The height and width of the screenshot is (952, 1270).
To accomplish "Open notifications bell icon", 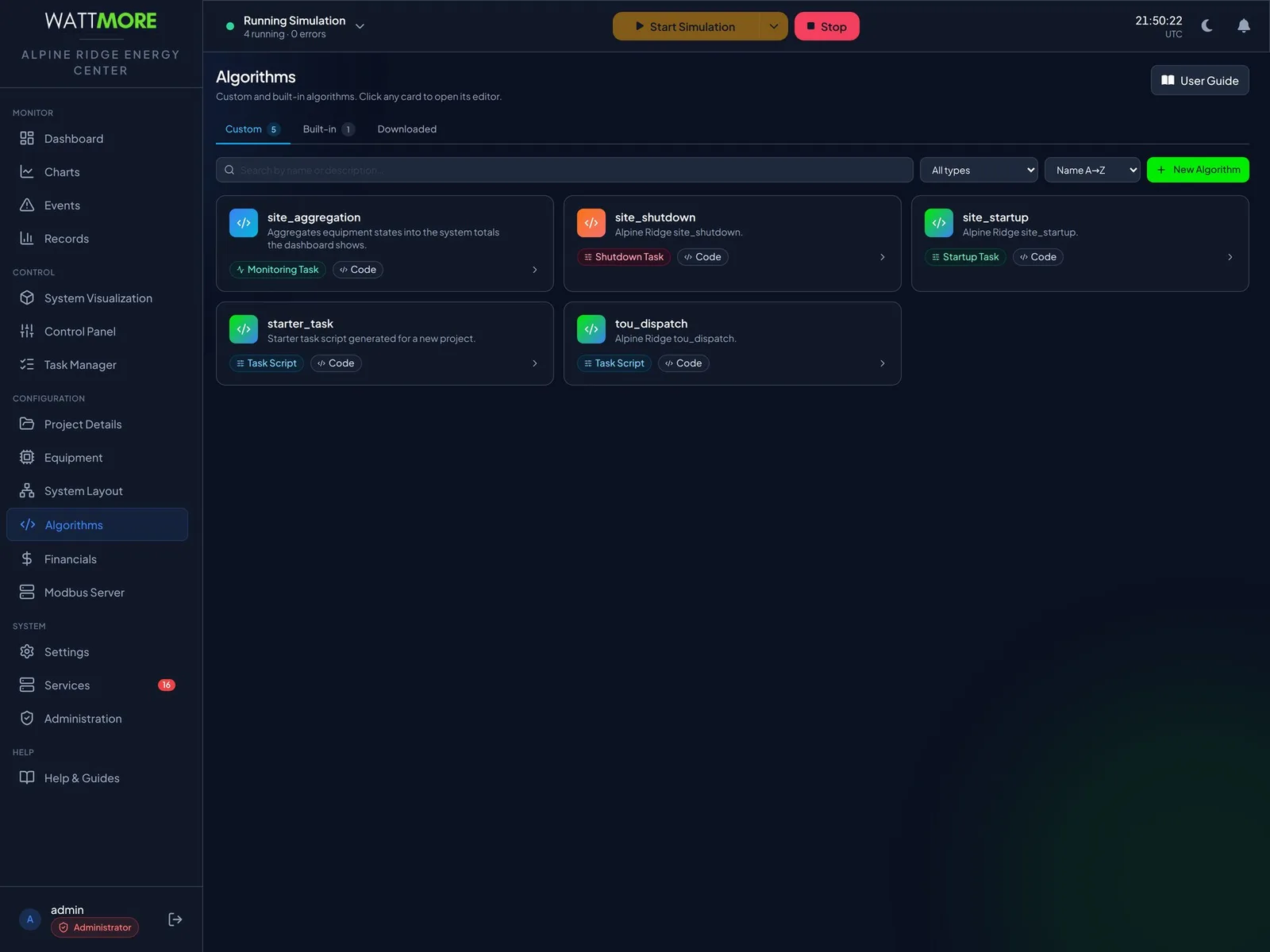I will (1244, 26).
